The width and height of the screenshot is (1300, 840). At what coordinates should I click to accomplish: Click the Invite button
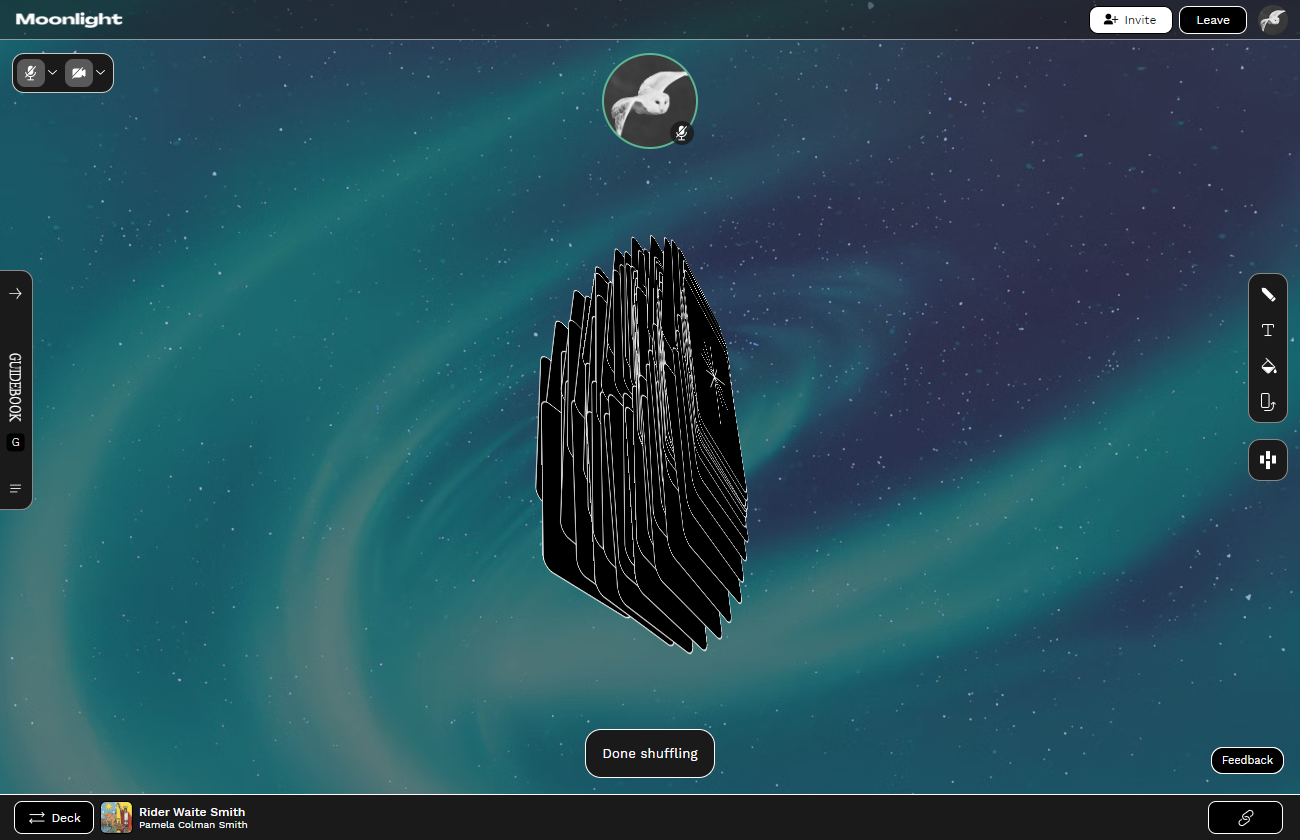[x=1130, y=19]
